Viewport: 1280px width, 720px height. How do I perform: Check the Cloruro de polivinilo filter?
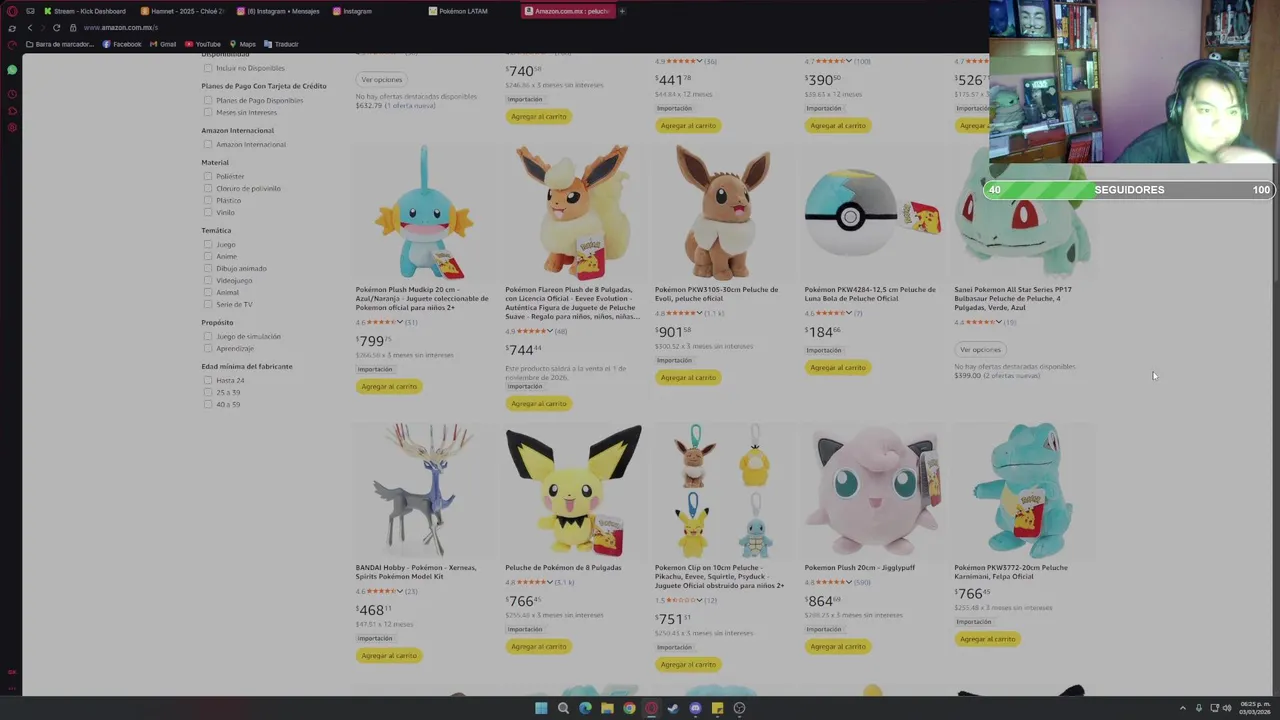[x=208, y=188]
